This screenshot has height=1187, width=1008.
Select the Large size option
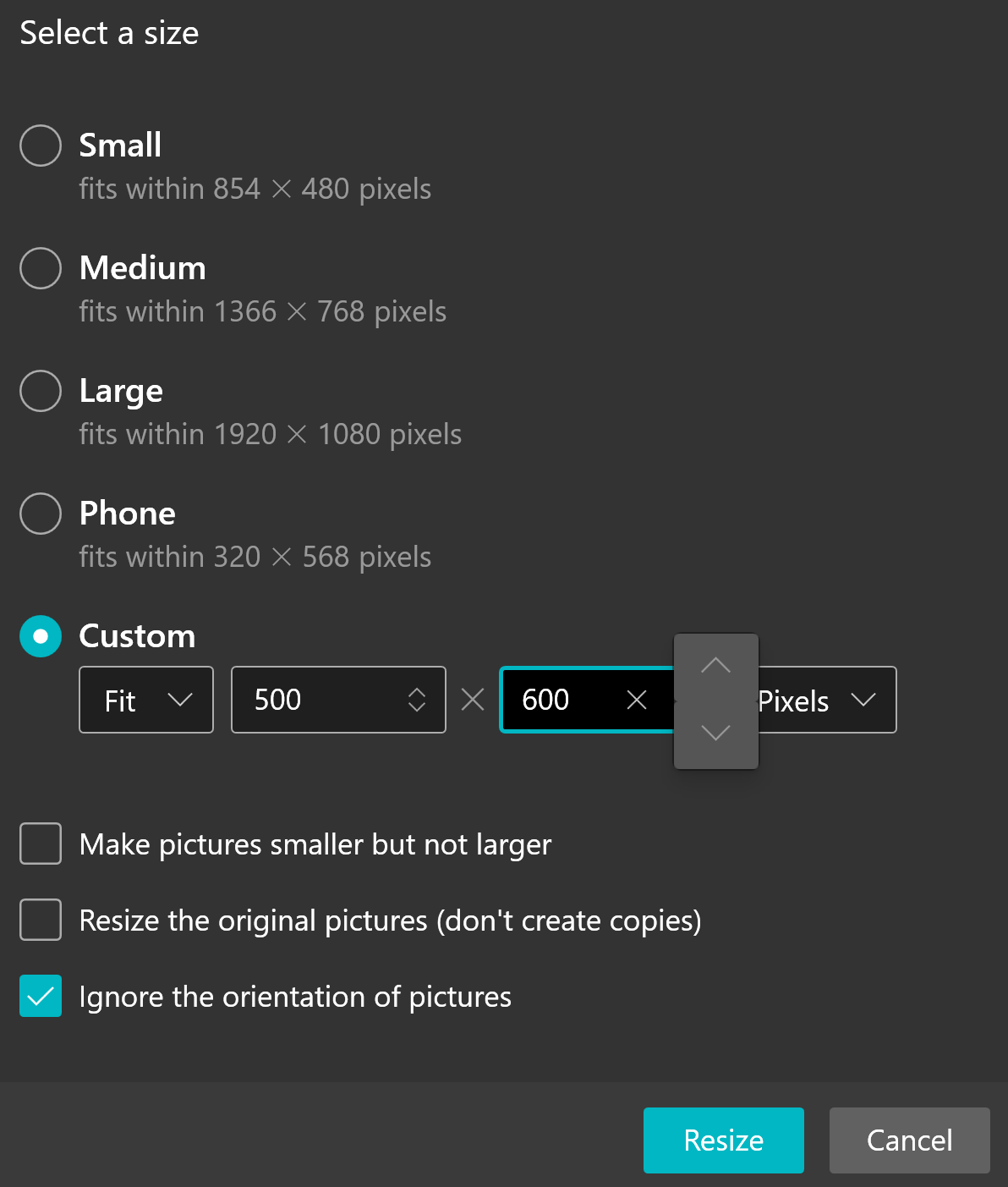click(x=40, y=391)
